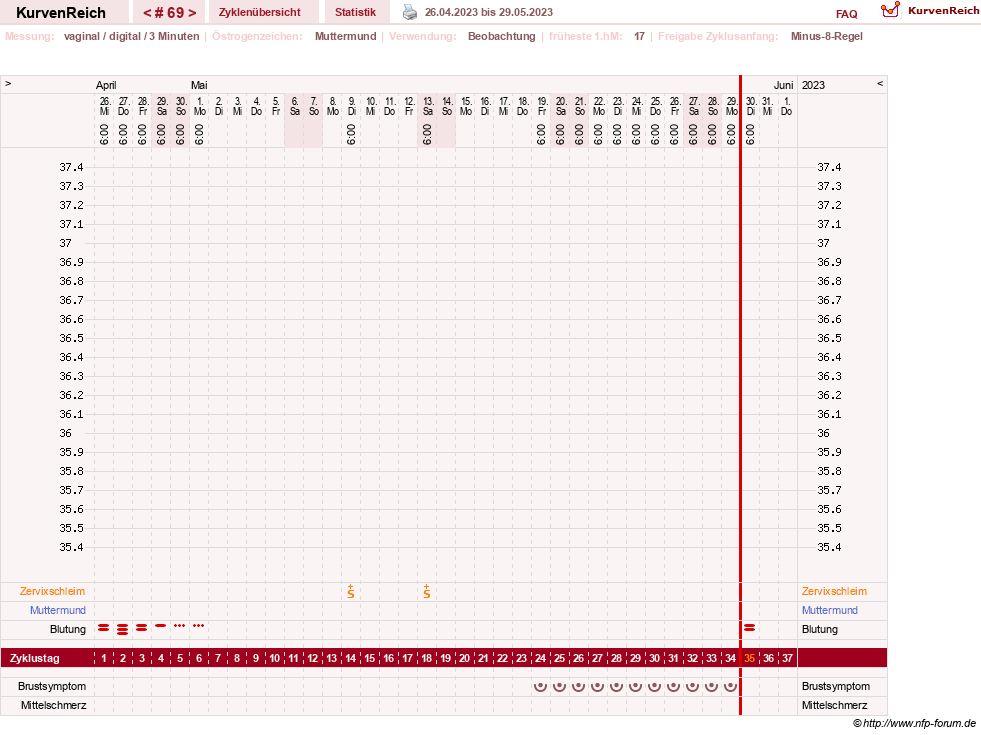The image size is (981, 735).
Task: Click the 'Muttermund' value in the settings line
Action: (x=345, y=36)
